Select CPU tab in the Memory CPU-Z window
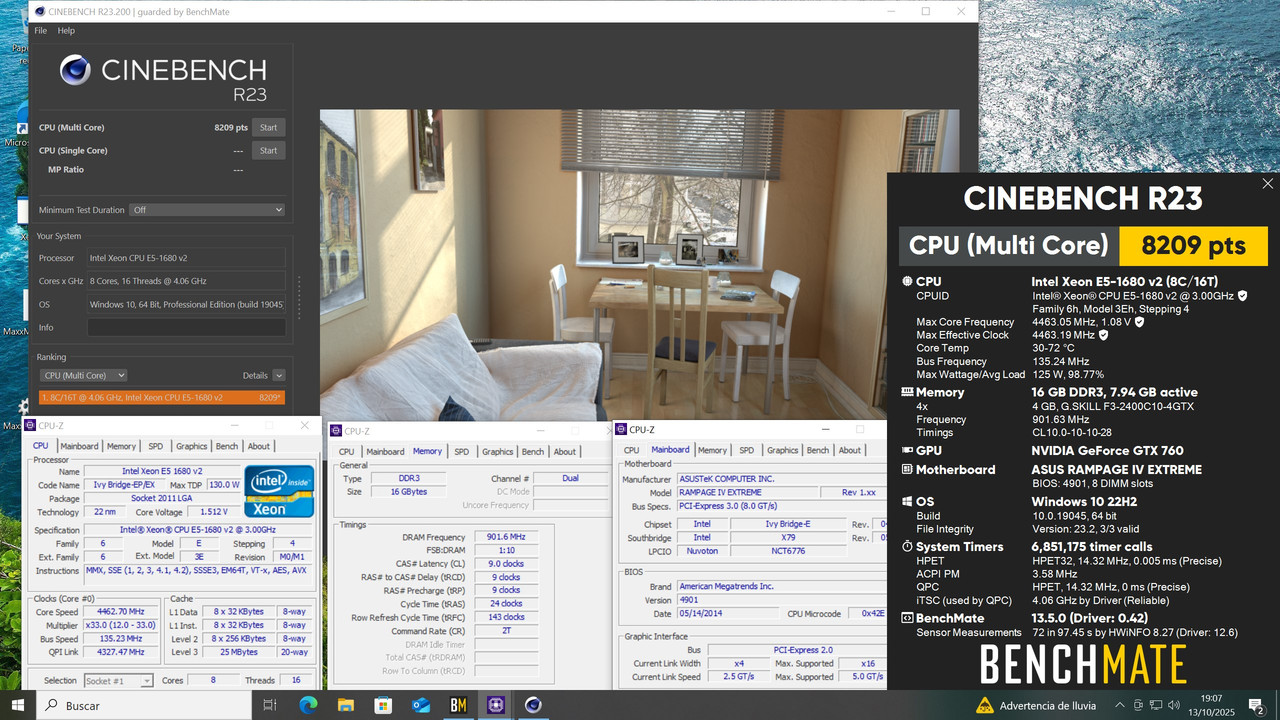Viewport: 1280px width, 720px height. [x=347, y=451]
